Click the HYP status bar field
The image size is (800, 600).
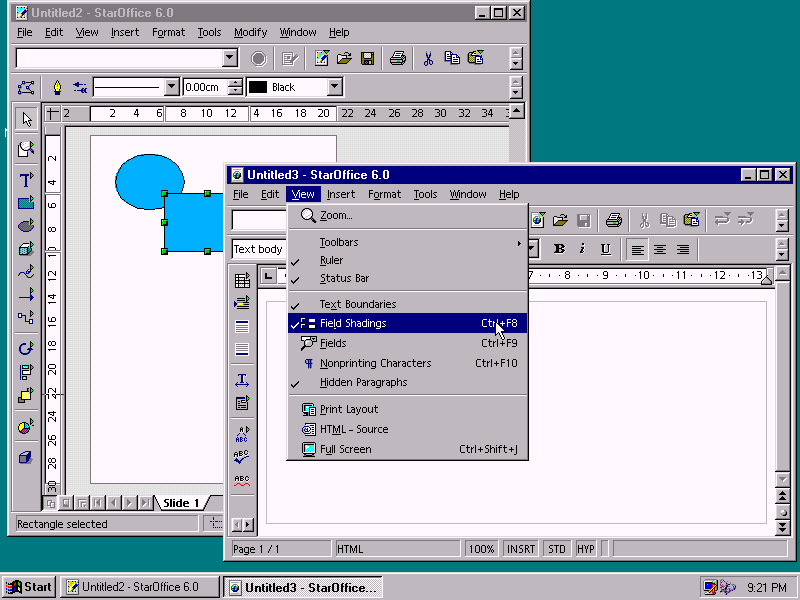point(586,549)
